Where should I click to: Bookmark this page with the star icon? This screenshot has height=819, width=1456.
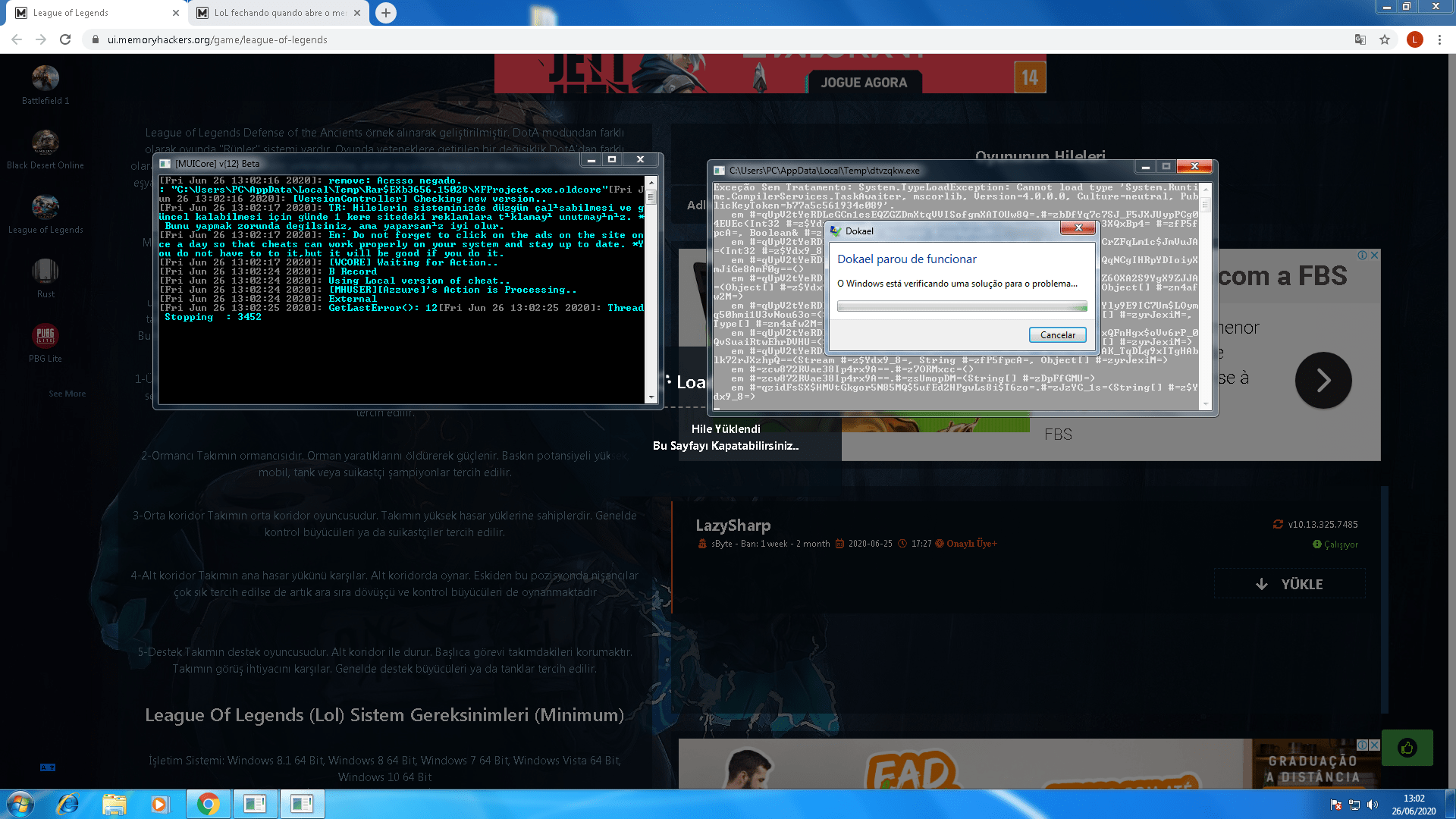1385,39
